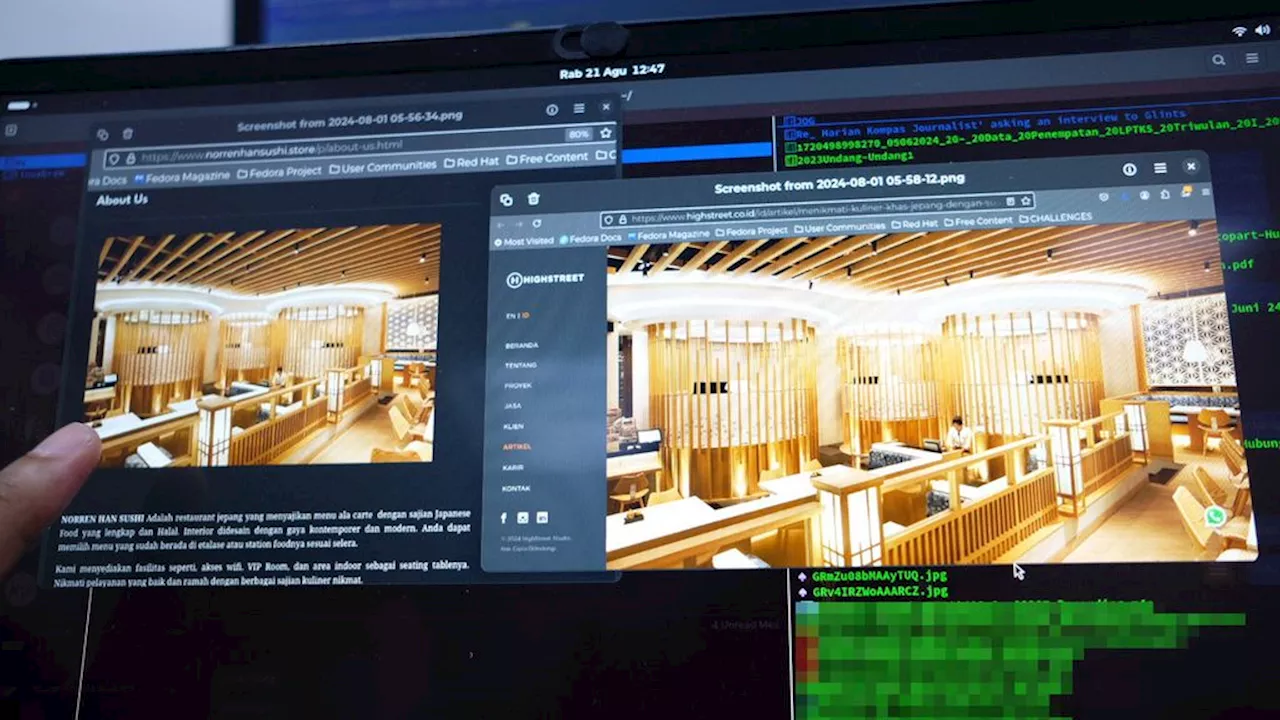Click trash icon in 05-56-34 screenshot window
This screenshot has width=1280, height=720.
pos(128,134)
